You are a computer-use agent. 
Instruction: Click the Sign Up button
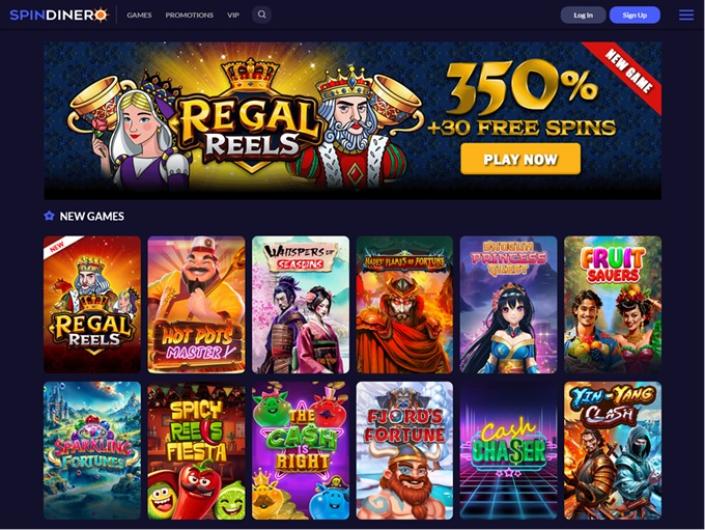click(634, 15)
